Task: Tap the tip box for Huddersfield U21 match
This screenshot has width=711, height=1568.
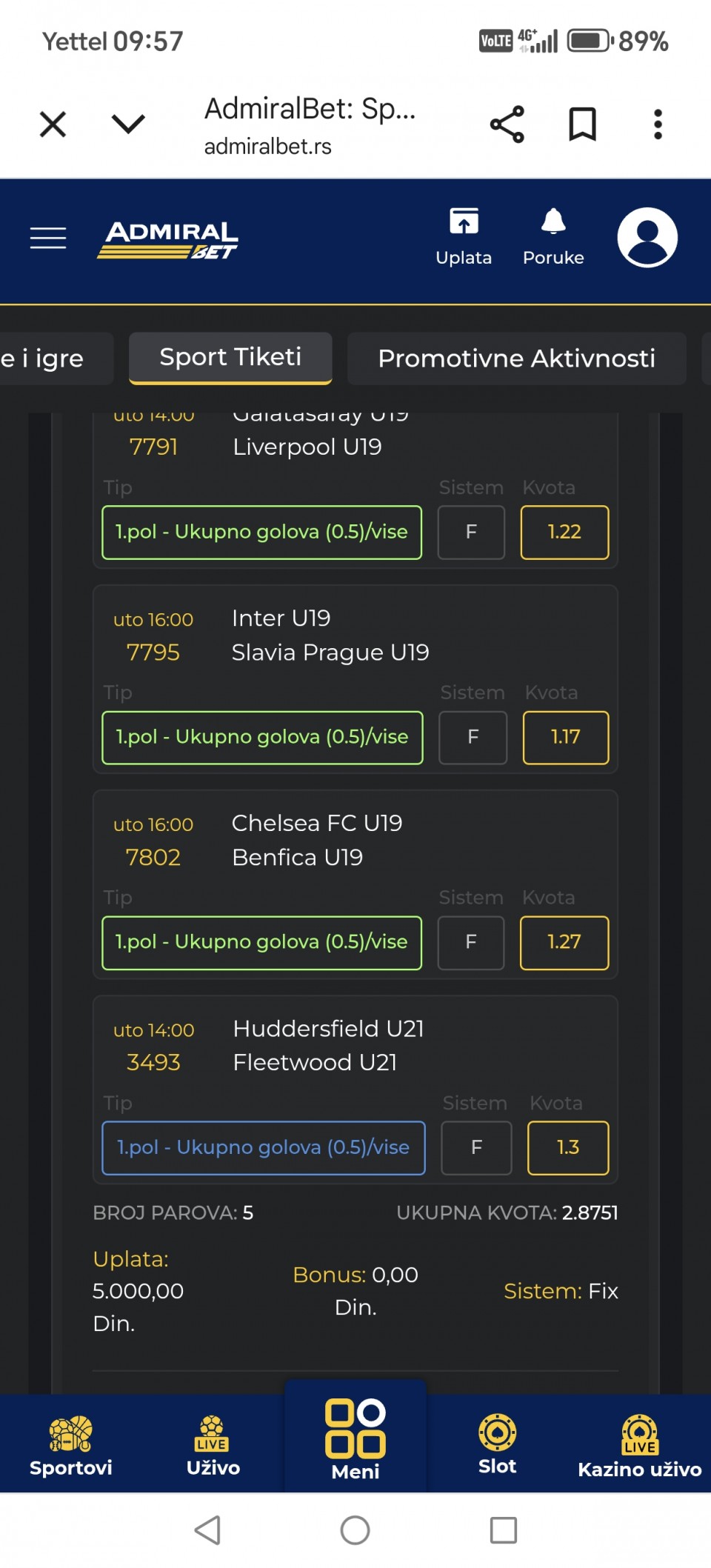Action: [x=264, y=1147]
